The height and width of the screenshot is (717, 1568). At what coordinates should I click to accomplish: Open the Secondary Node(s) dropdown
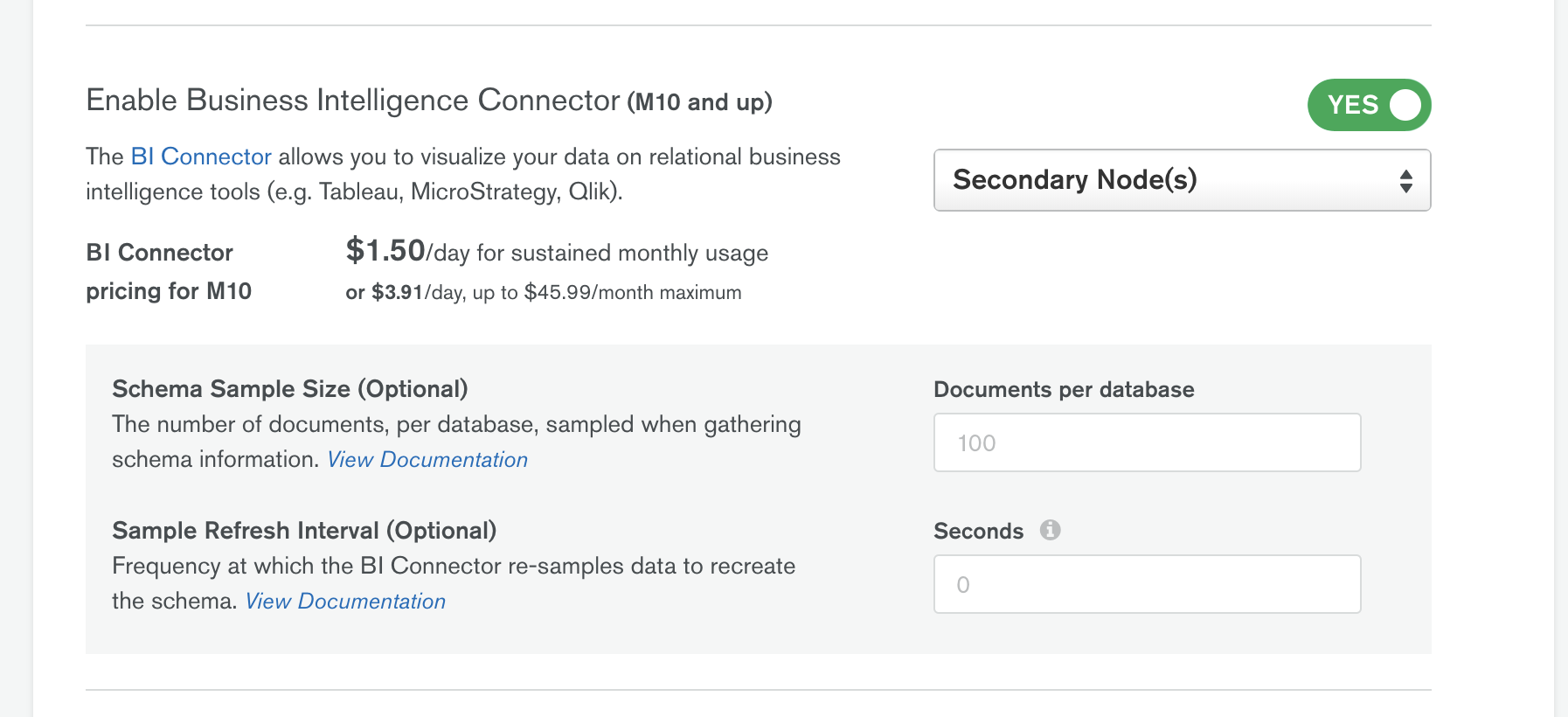[1182, 180]
